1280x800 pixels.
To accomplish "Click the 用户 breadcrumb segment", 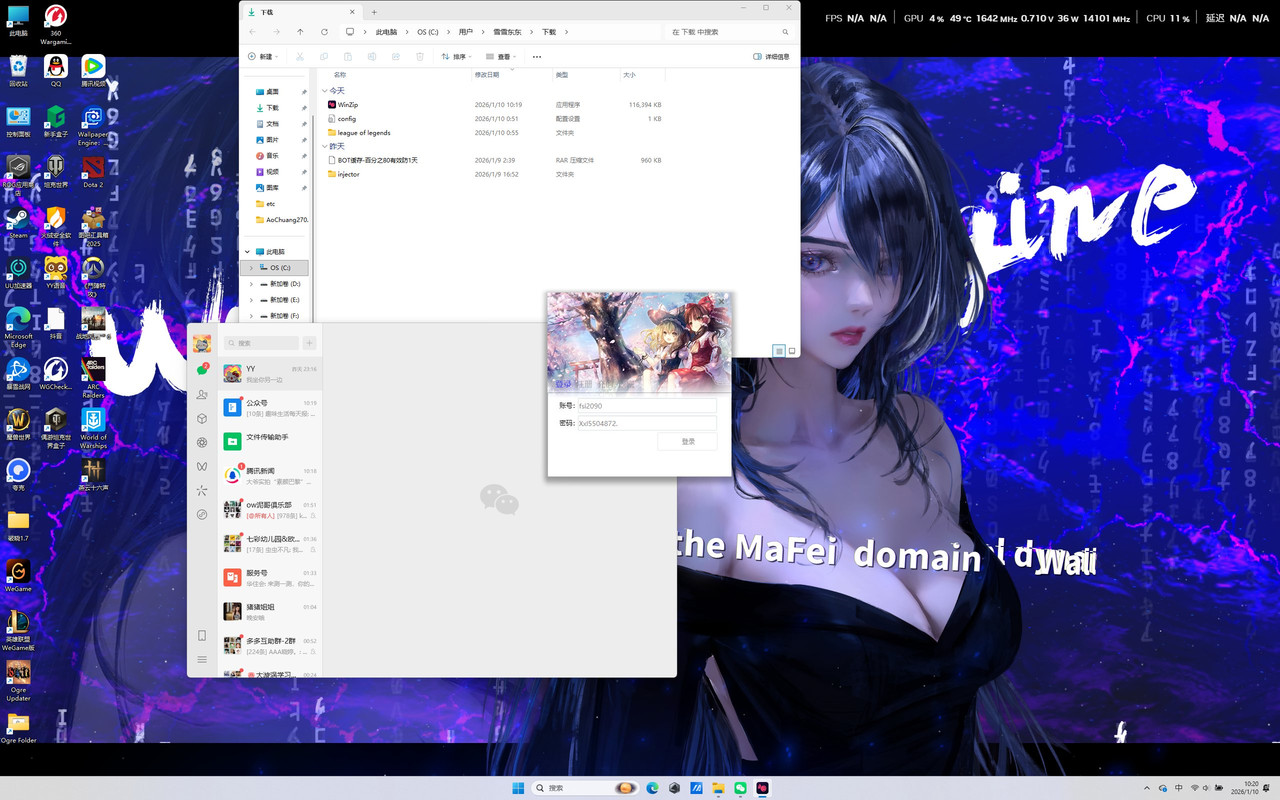I will pyautogui.click(x=466, y=32).
